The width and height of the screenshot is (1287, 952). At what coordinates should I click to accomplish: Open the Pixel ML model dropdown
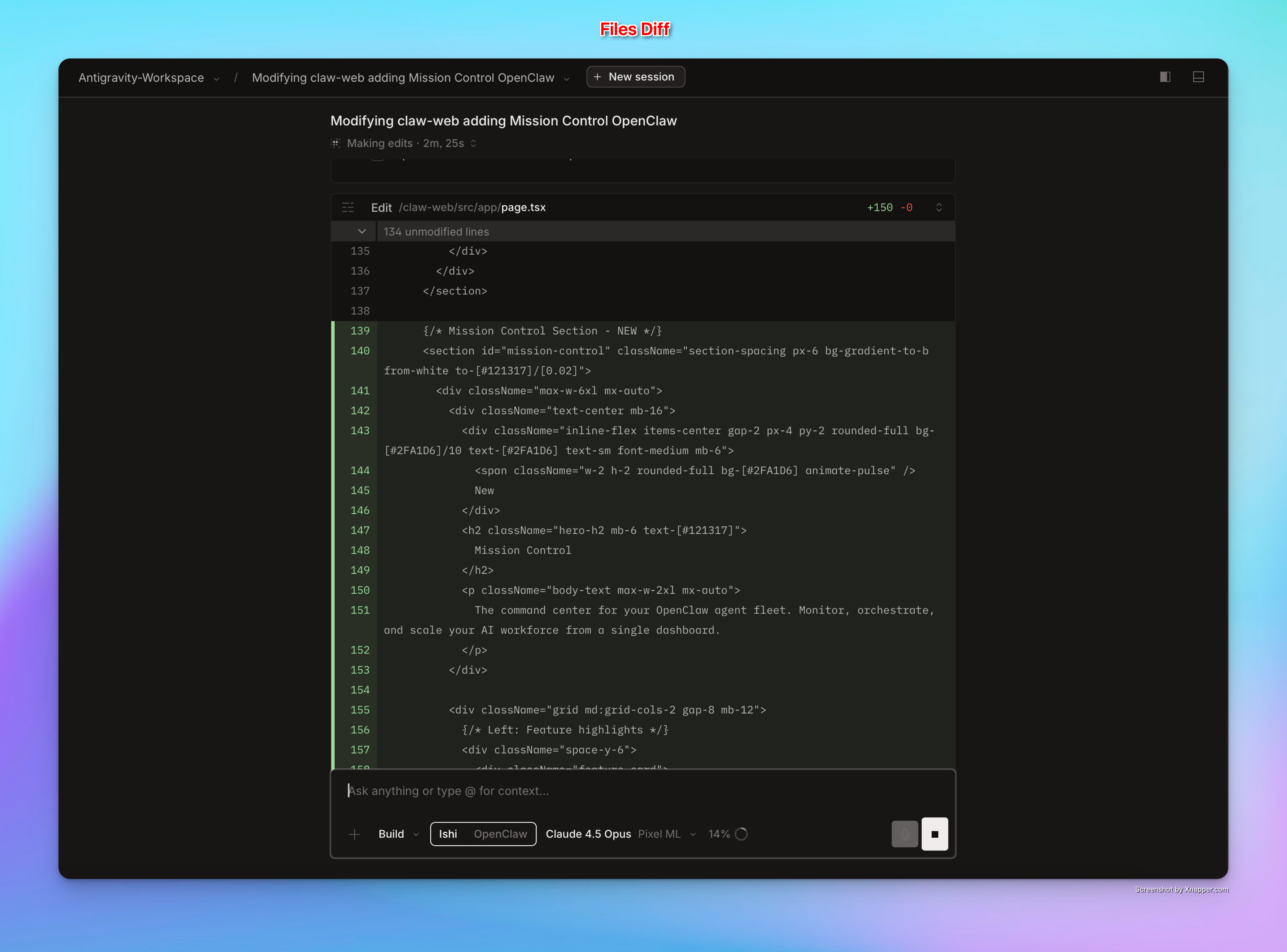tap(666, 834)
